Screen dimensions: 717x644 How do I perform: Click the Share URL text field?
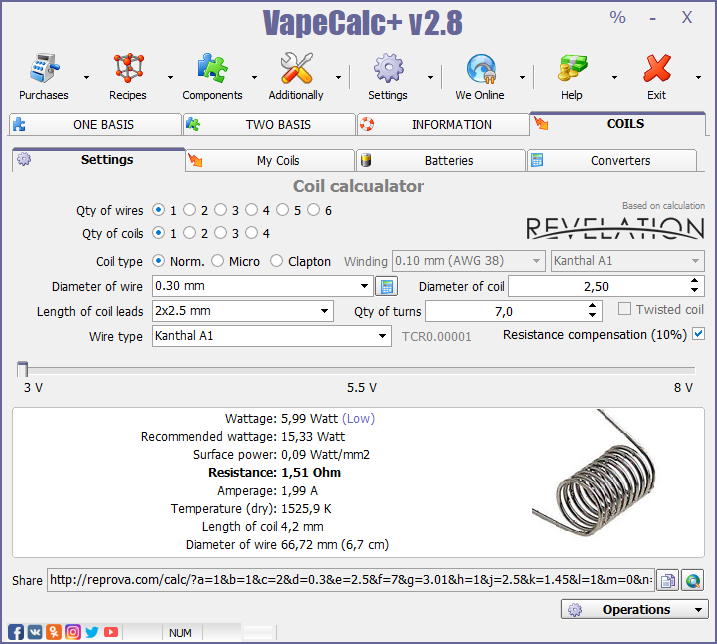pyautogui.click(x=351, y=580)
